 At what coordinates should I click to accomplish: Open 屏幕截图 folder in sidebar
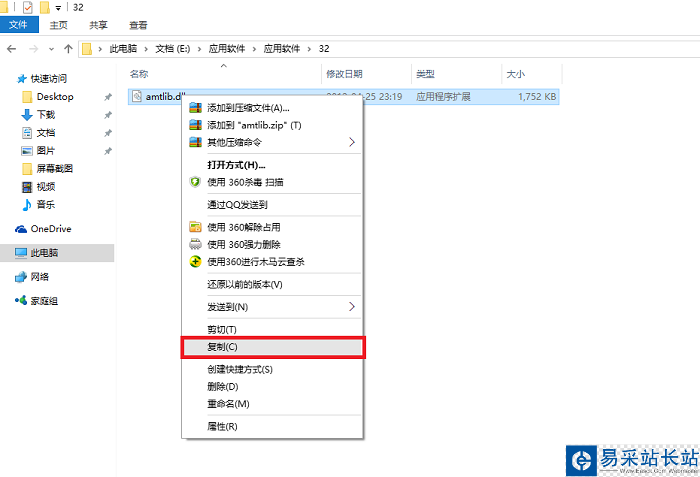tap(54, 168)
